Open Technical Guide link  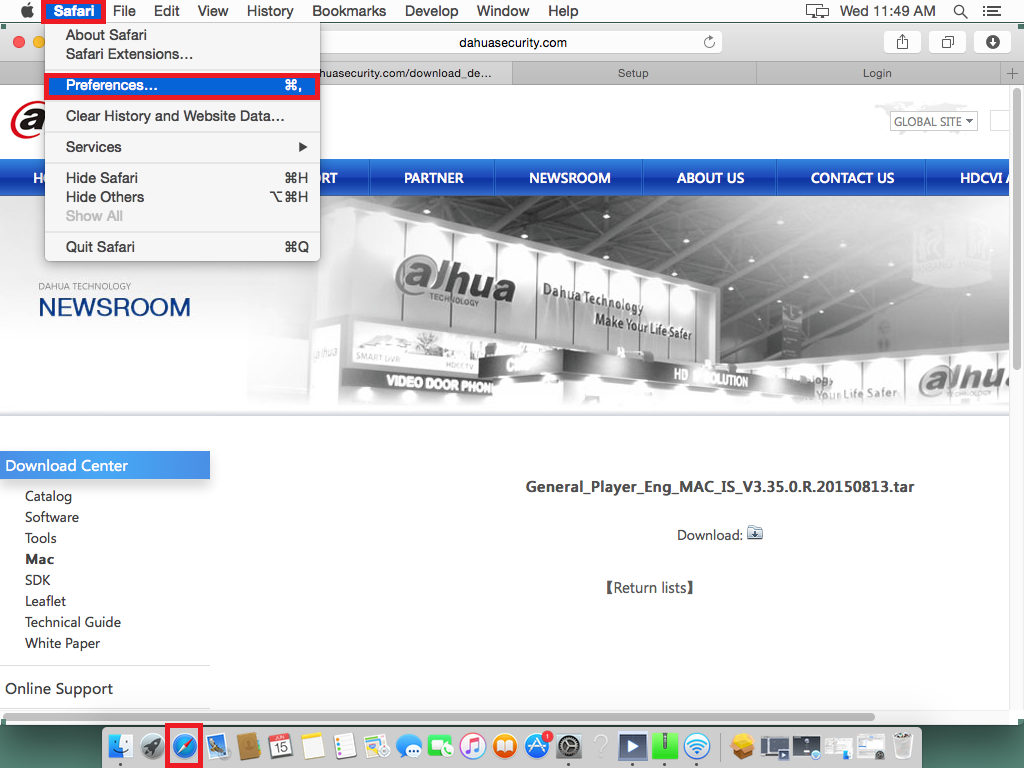pos(72,622)
